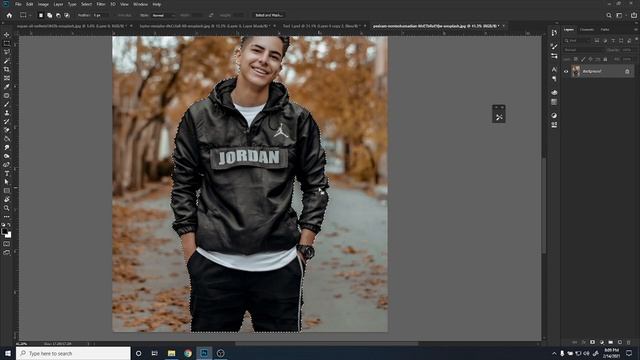Enable Subtract from selection mode
640x360 pixels.
pos(58,15)
